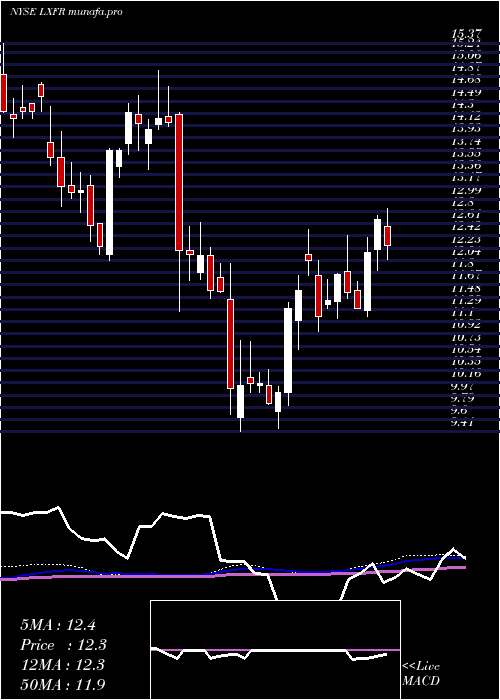Screen dimensions: 500x700
Task: Open the MACD inset chart box
Action: [275, 650]
